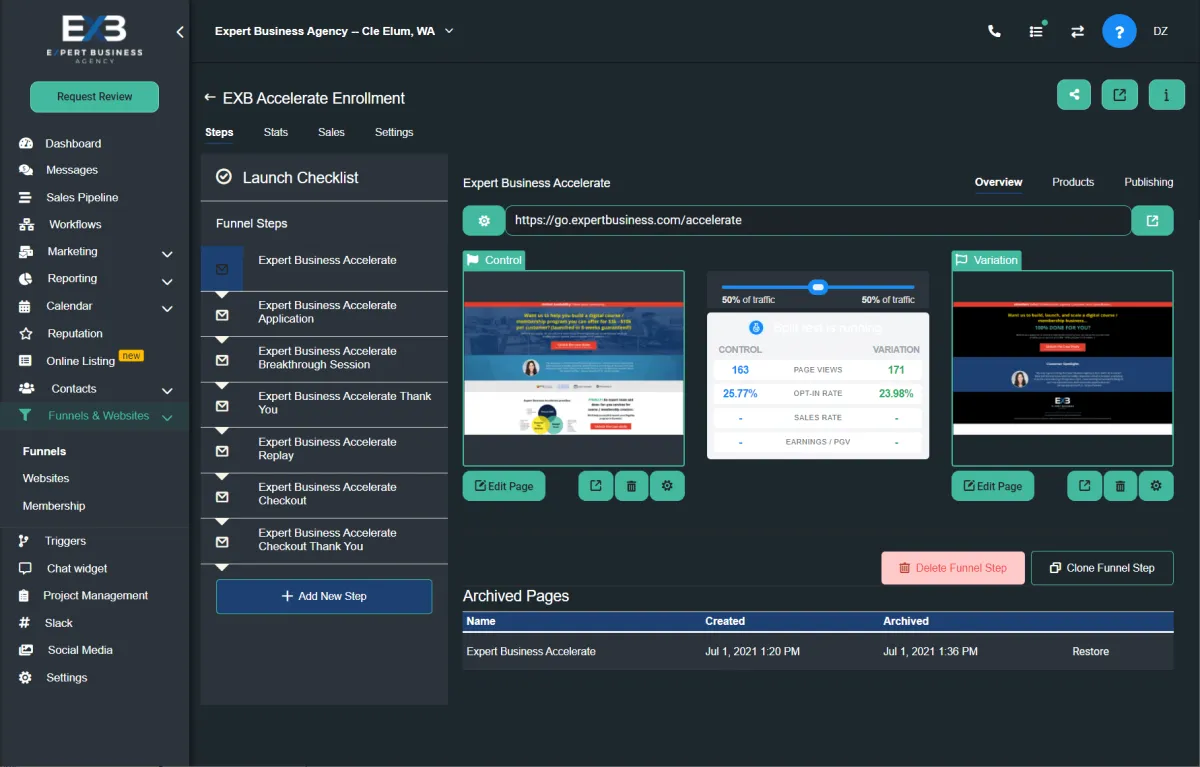Click the info icon button
Viewport: 1200px width, 767px height.
pos(1166,95)
